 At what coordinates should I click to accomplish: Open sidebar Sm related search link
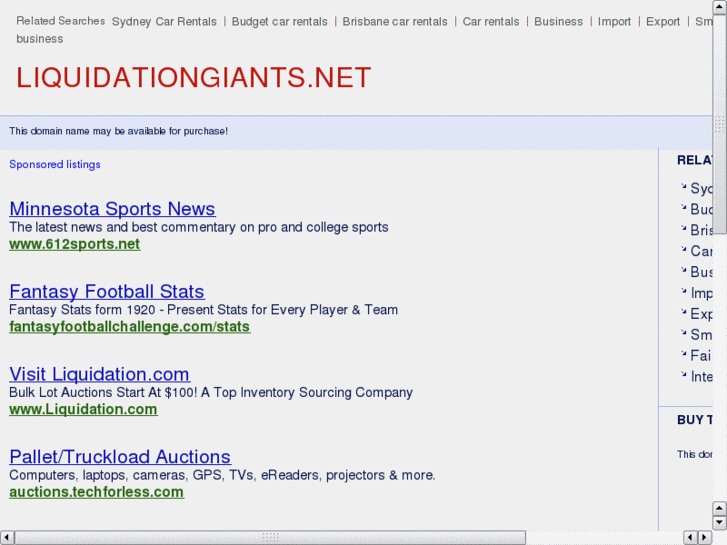coord(701,335)
